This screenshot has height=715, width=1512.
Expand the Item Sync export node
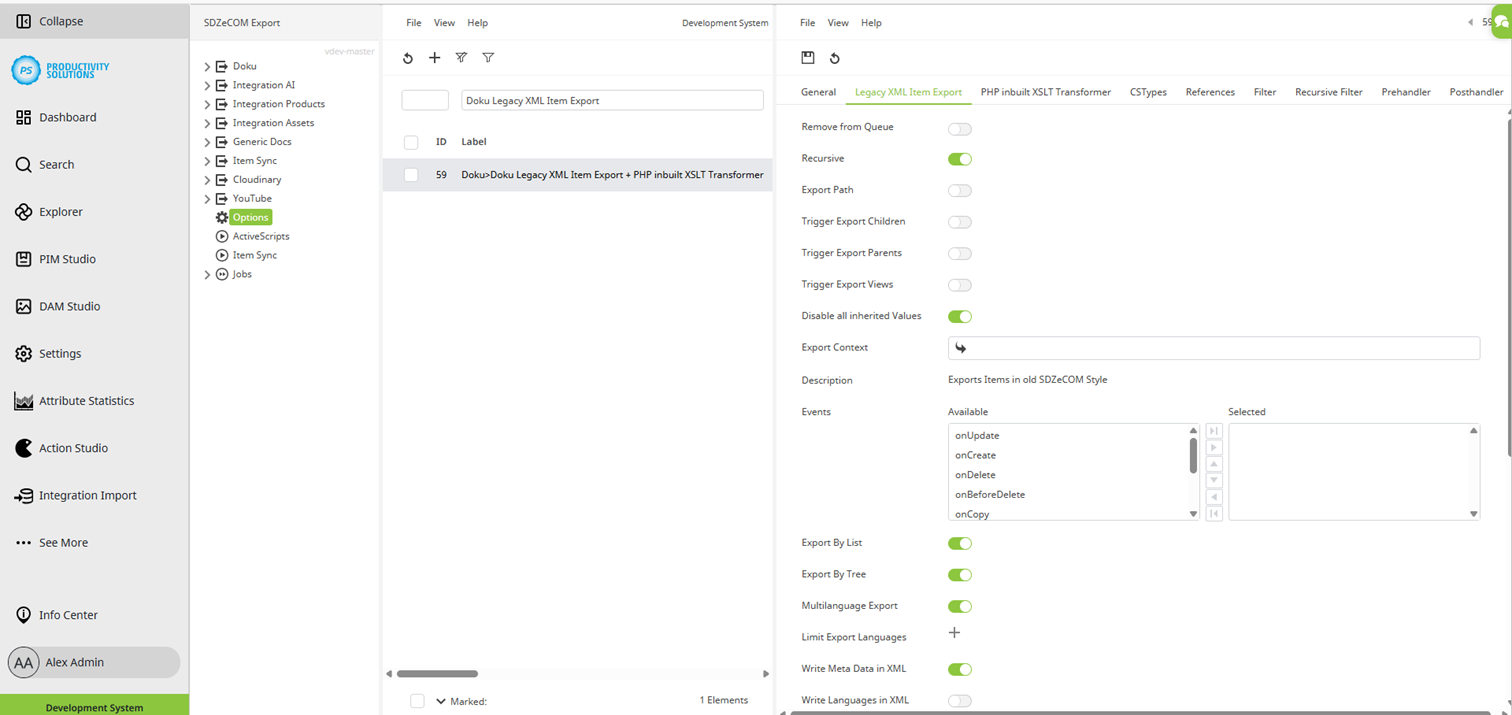click(208, 161)
